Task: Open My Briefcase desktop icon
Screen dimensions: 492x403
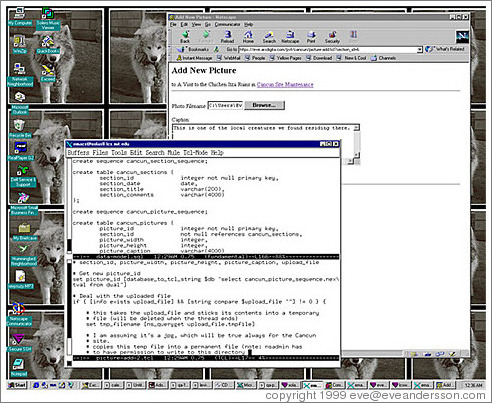Action: click(25, 232)
